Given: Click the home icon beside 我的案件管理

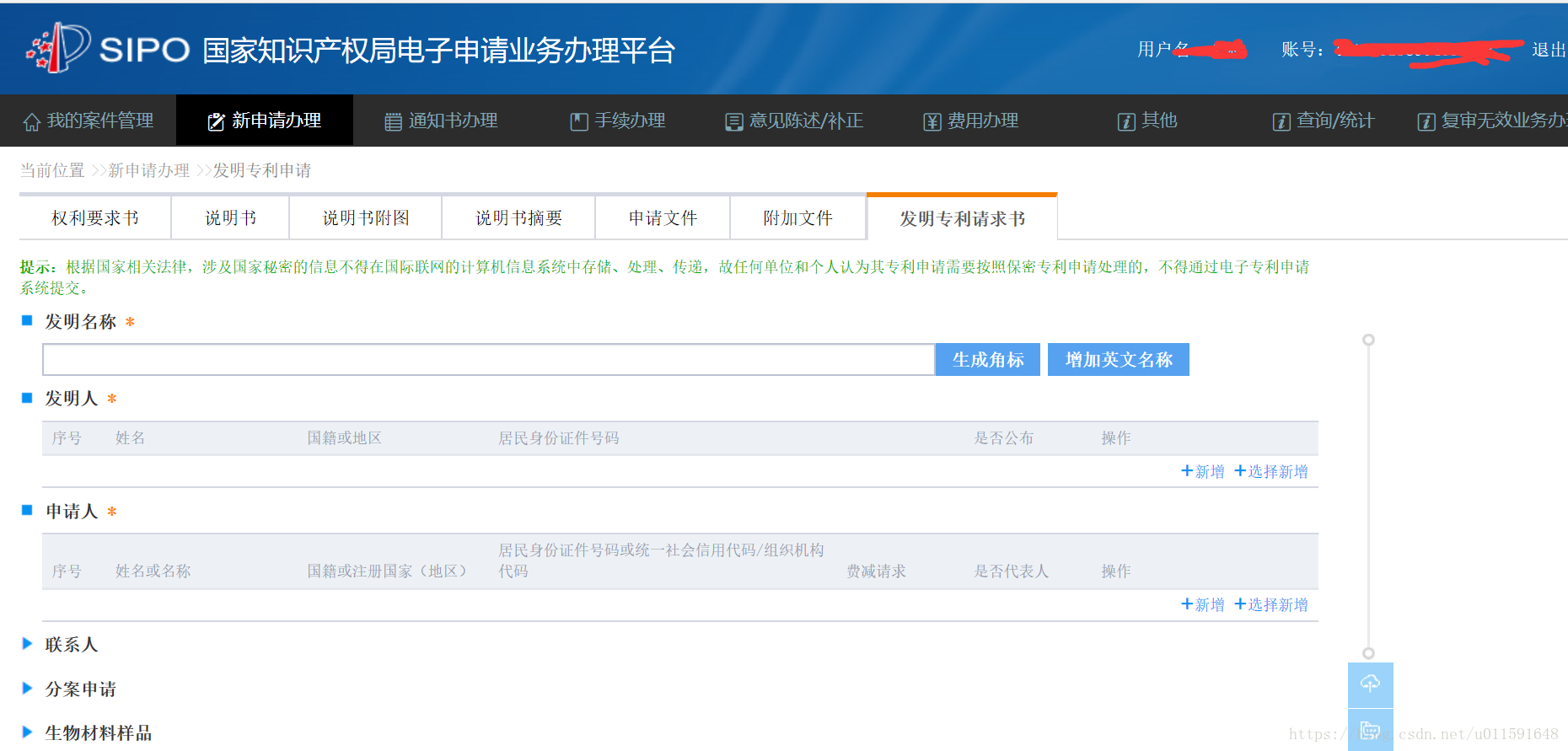Looking at the screenshot, I should pyautogui.click(x=32, y=122).
